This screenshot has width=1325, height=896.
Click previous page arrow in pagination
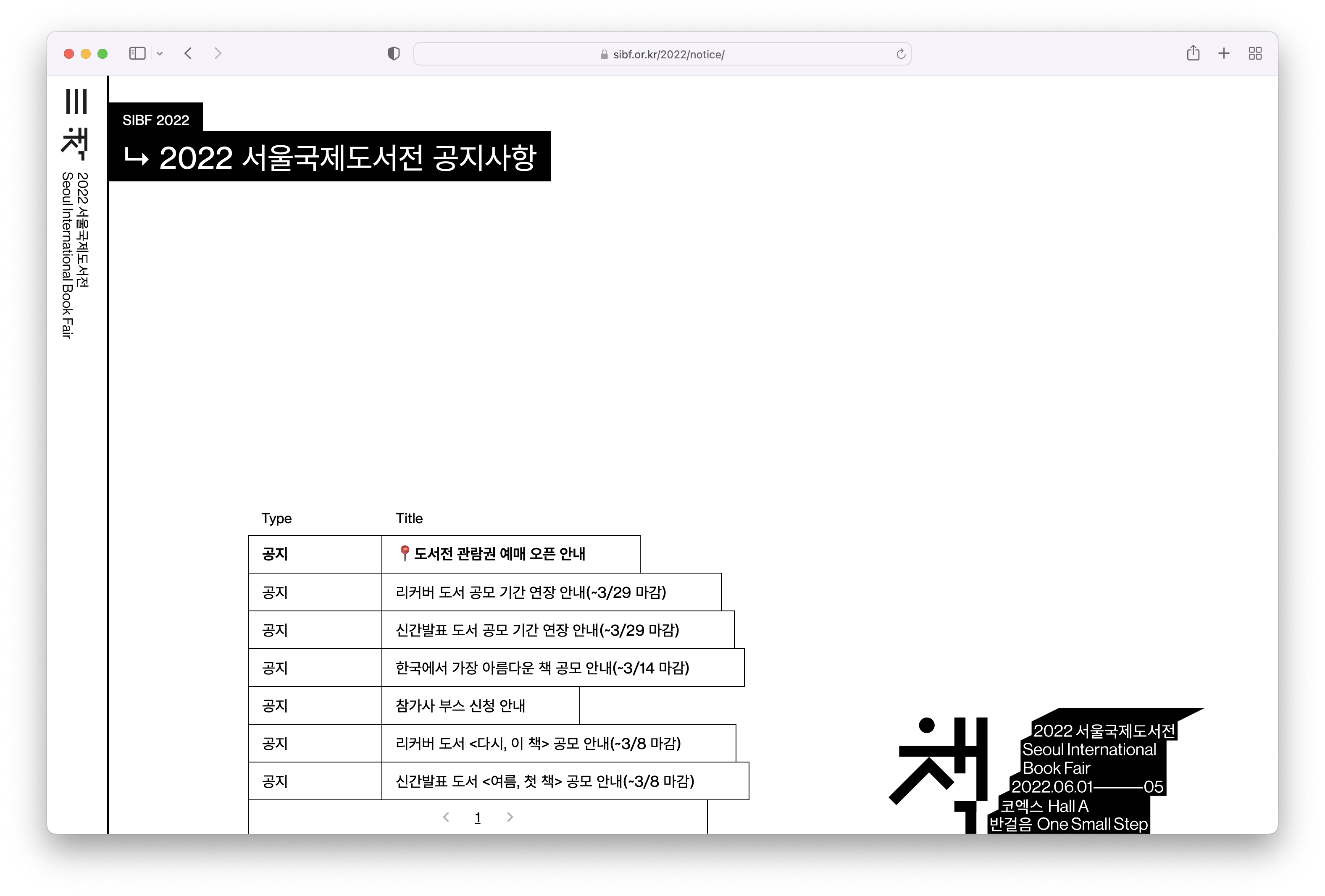coord(446,817)
